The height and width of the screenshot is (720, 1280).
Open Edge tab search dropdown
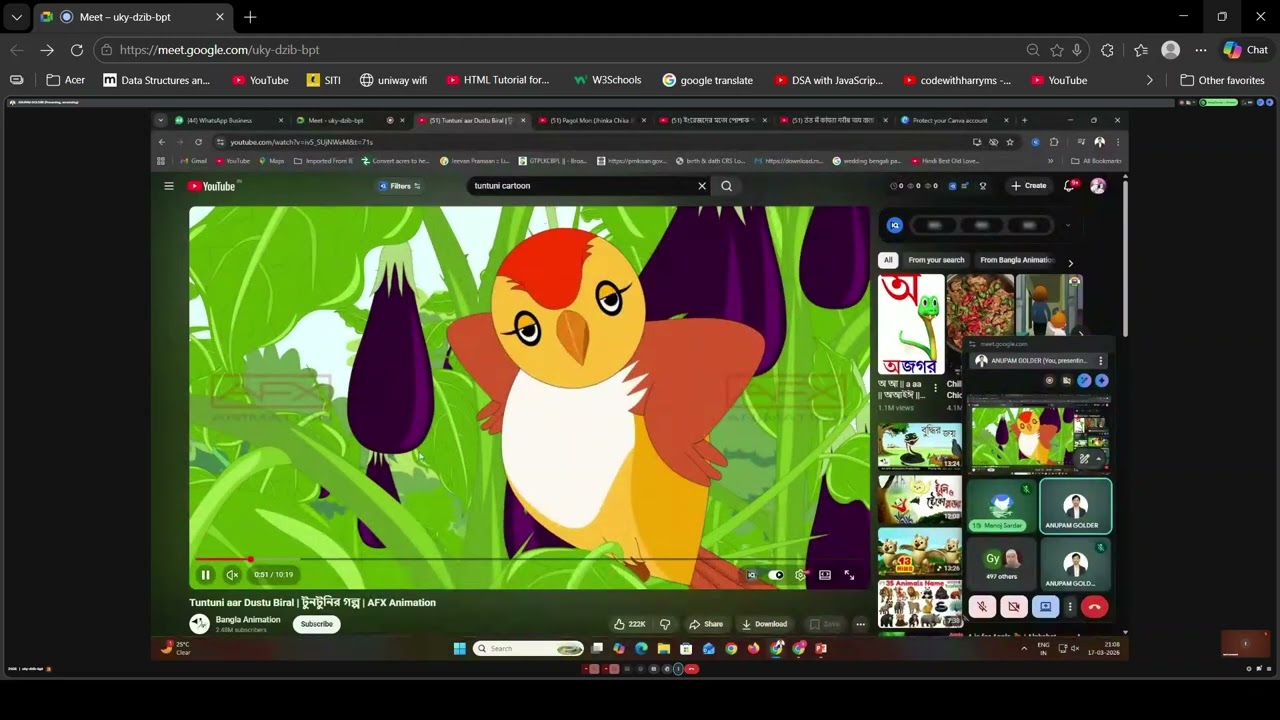(16, 17)
